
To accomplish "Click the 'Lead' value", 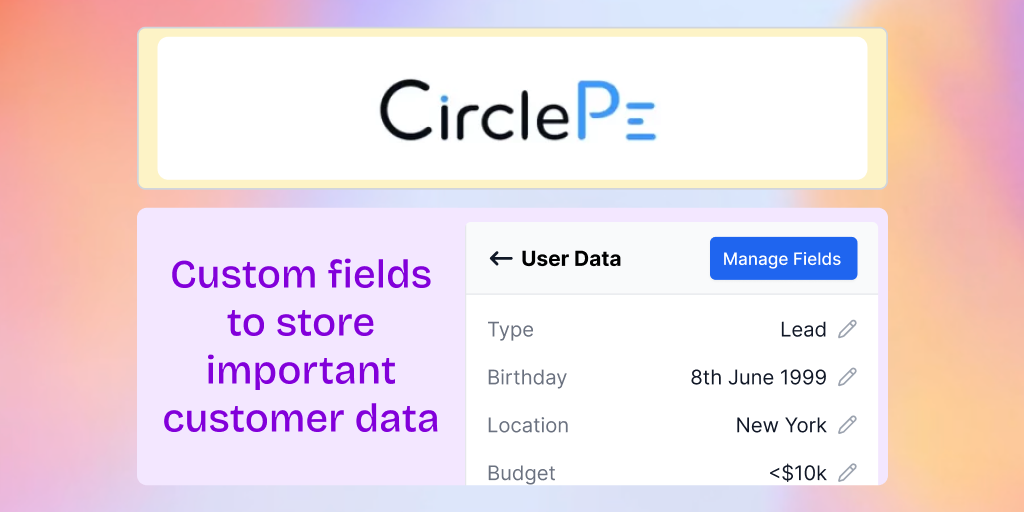I will coord(803,330).
